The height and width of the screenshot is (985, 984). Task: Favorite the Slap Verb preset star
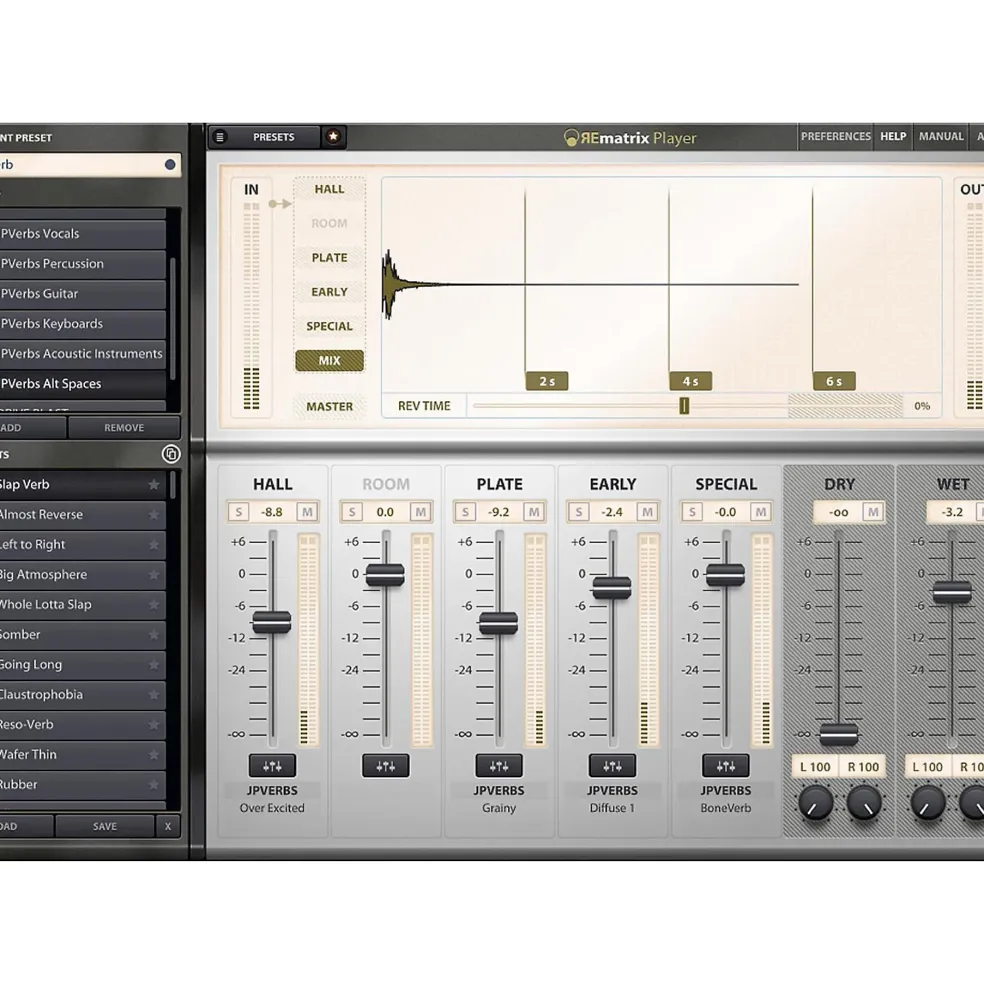point(153,484)
